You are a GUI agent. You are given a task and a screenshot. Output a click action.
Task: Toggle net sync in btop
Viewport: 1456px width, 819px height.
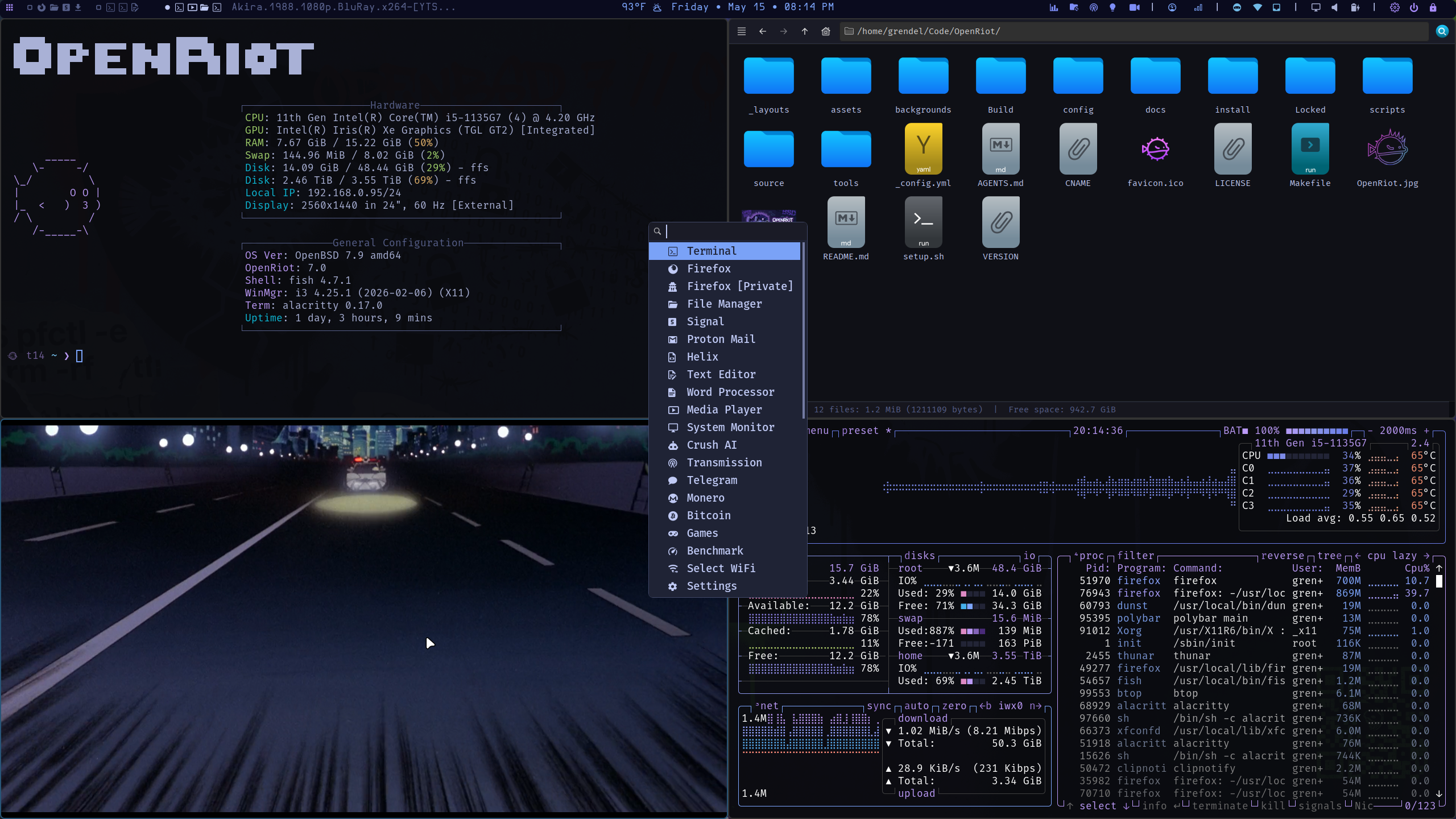pos(879,706)
